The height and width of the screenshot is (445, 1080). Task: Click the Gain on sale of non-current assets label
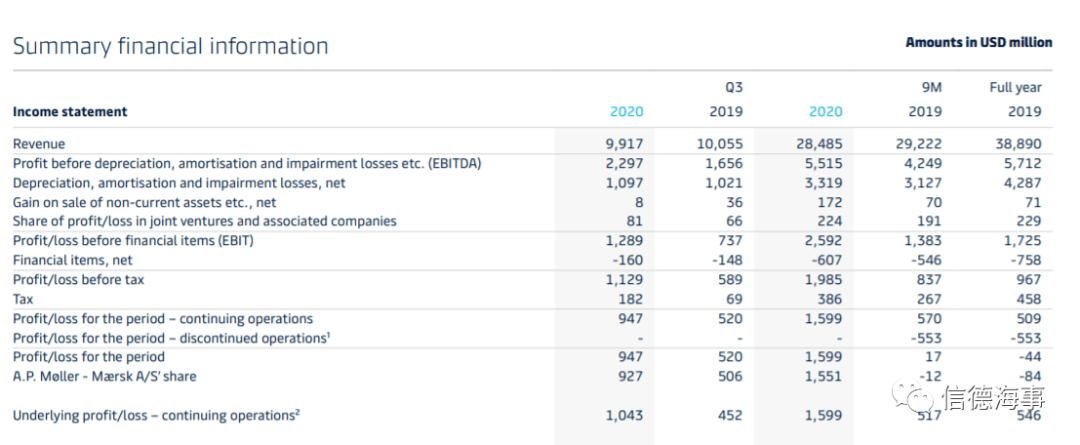coord(145,203)
